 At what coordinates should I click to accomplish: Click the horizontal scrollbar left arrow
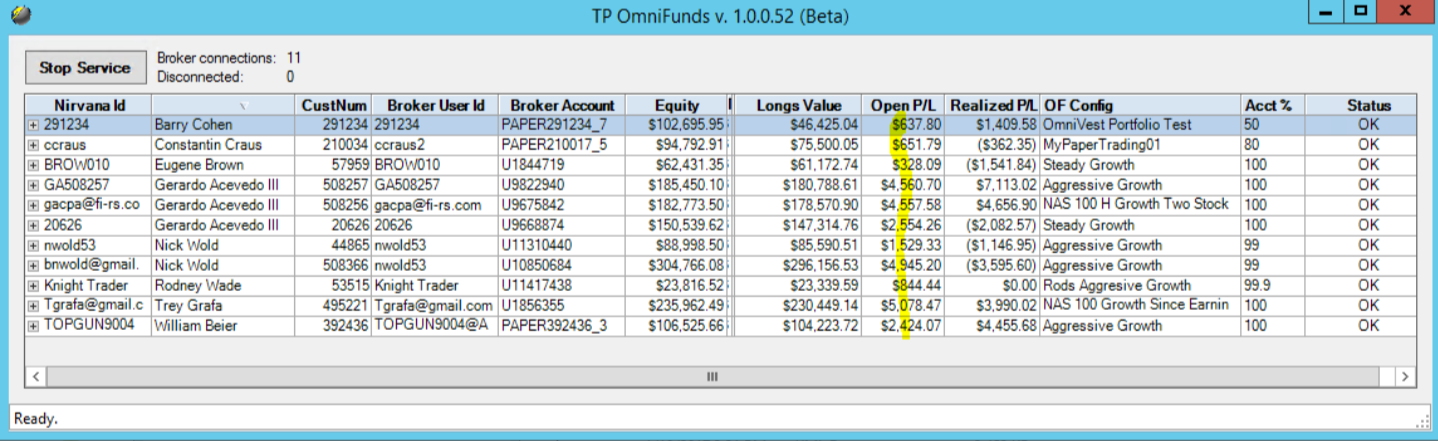pos(35,377)
